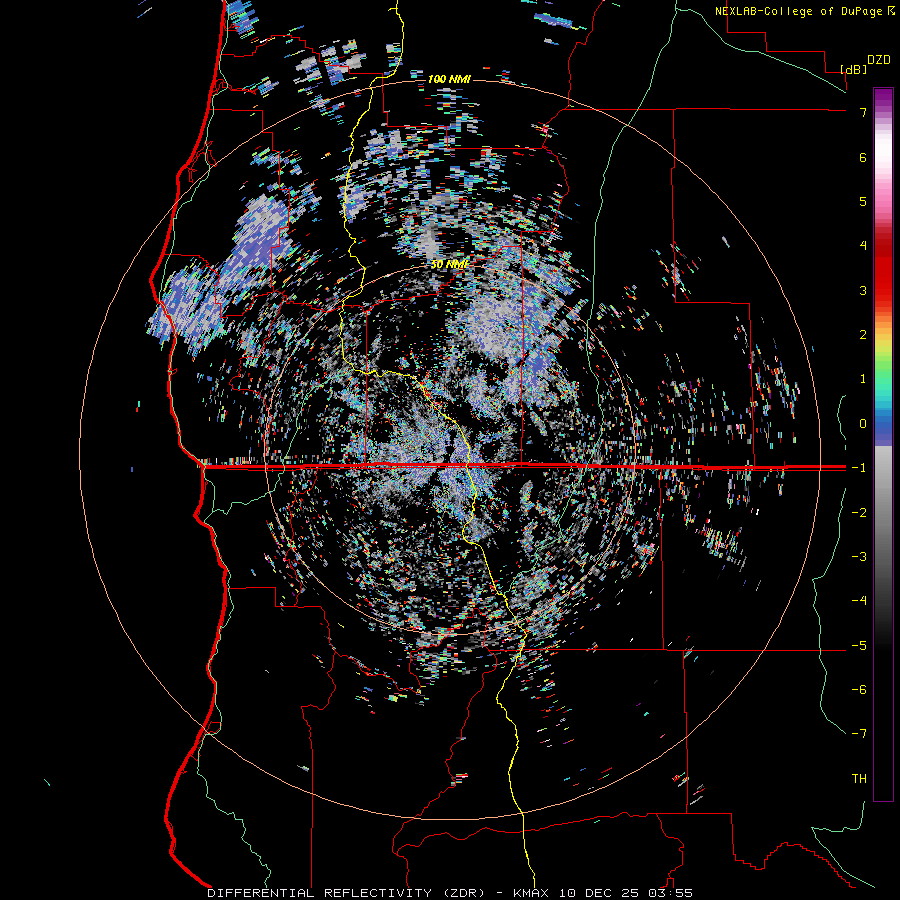Click the -1 dB tick on the color scale
Image resolution: width=900 pixels, height=900 pixels.
point(859,468)
